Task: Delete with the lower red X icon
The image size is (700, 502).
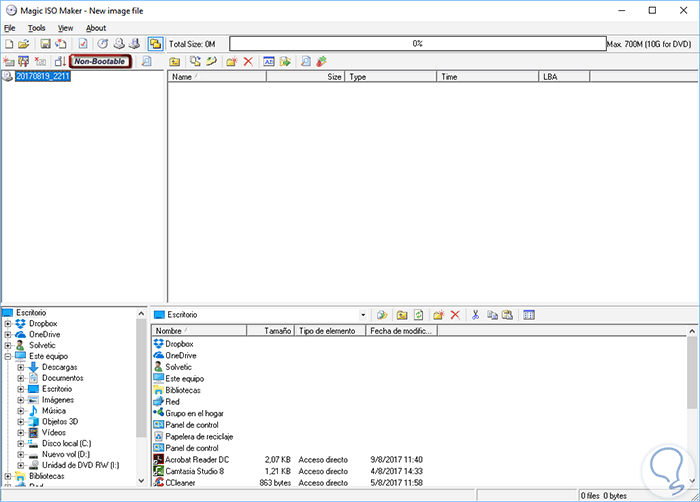Action: pyautogui.click(x=455, y=315)
